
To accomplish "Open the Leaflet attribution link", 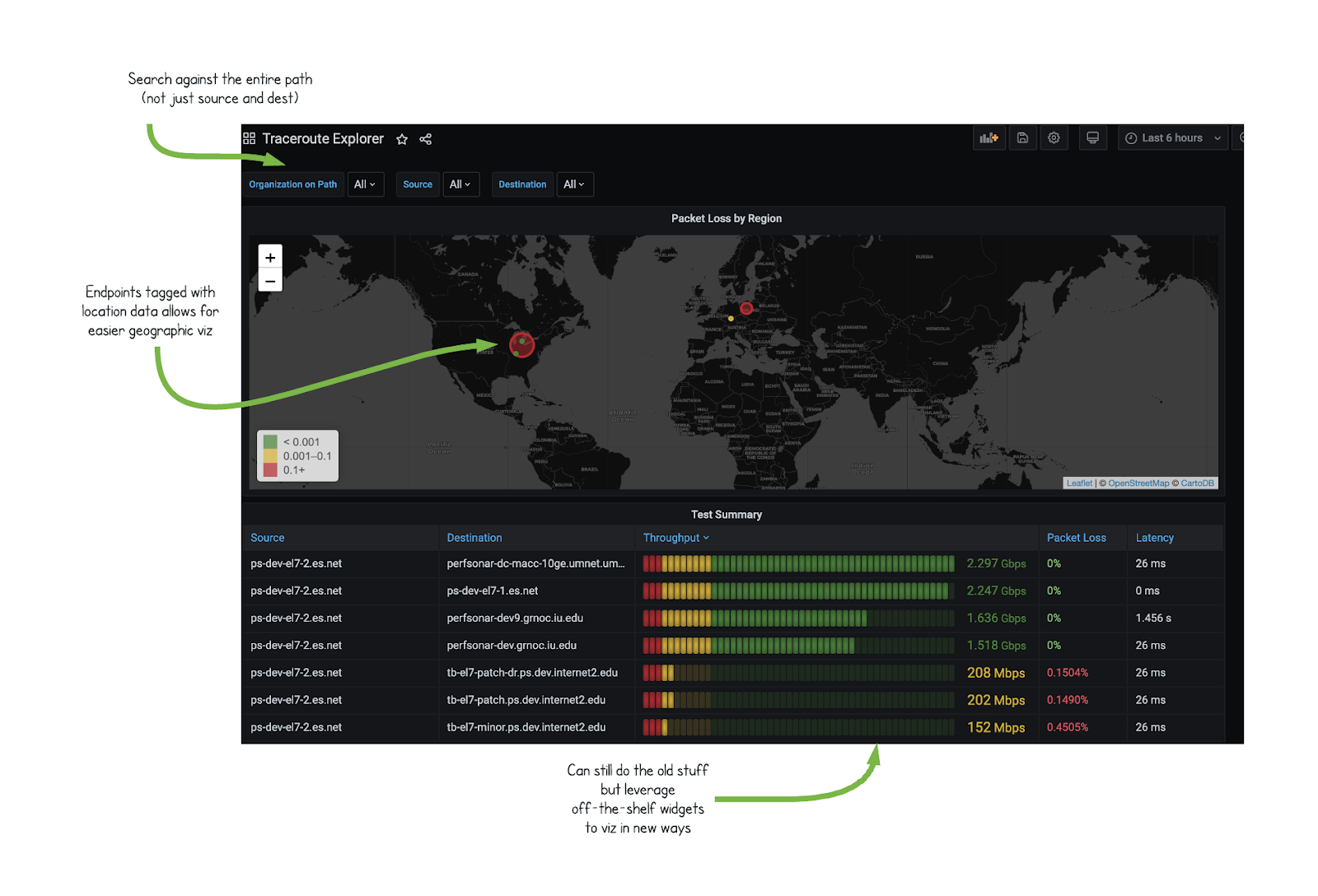I will [x=1079, y=483].
